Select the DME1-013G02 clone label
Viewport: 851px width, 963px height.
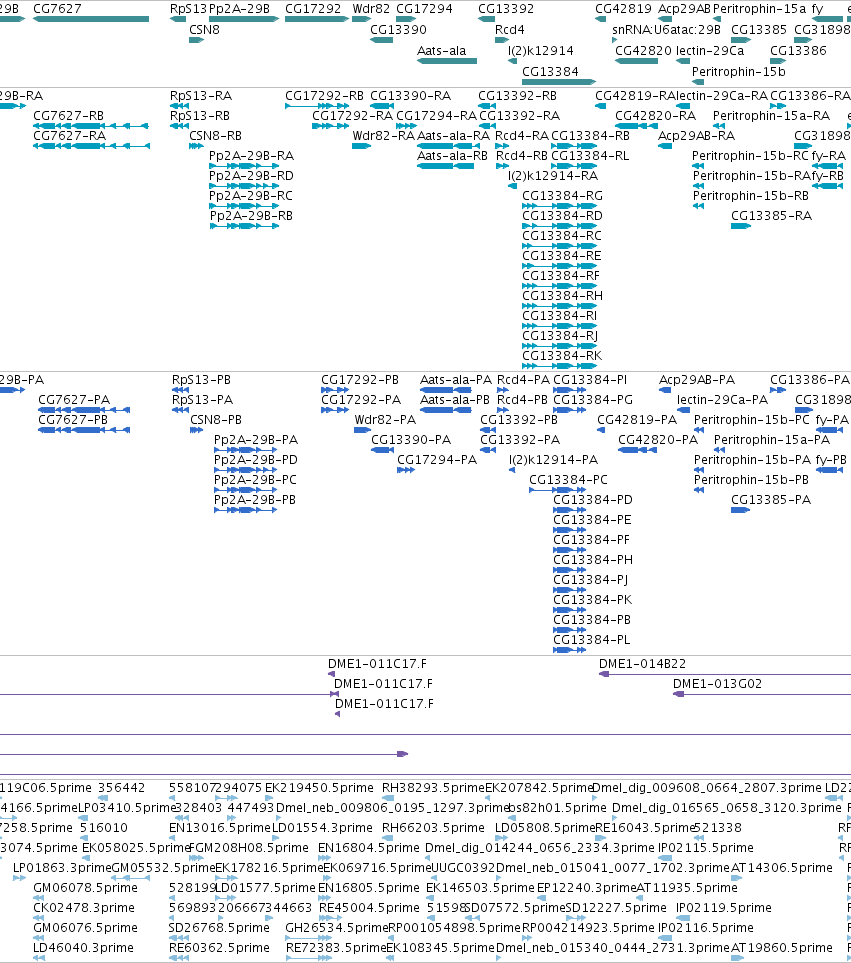click(x=717, y=684)
